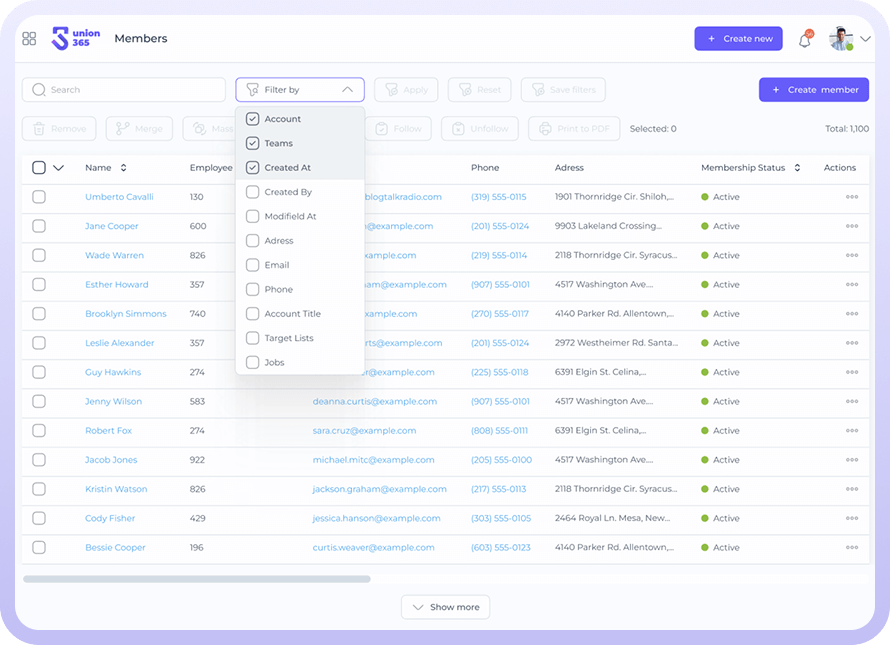Click the Remove trash icon
This screenshot has height=645, width=890.
click(x=39, y=129)
